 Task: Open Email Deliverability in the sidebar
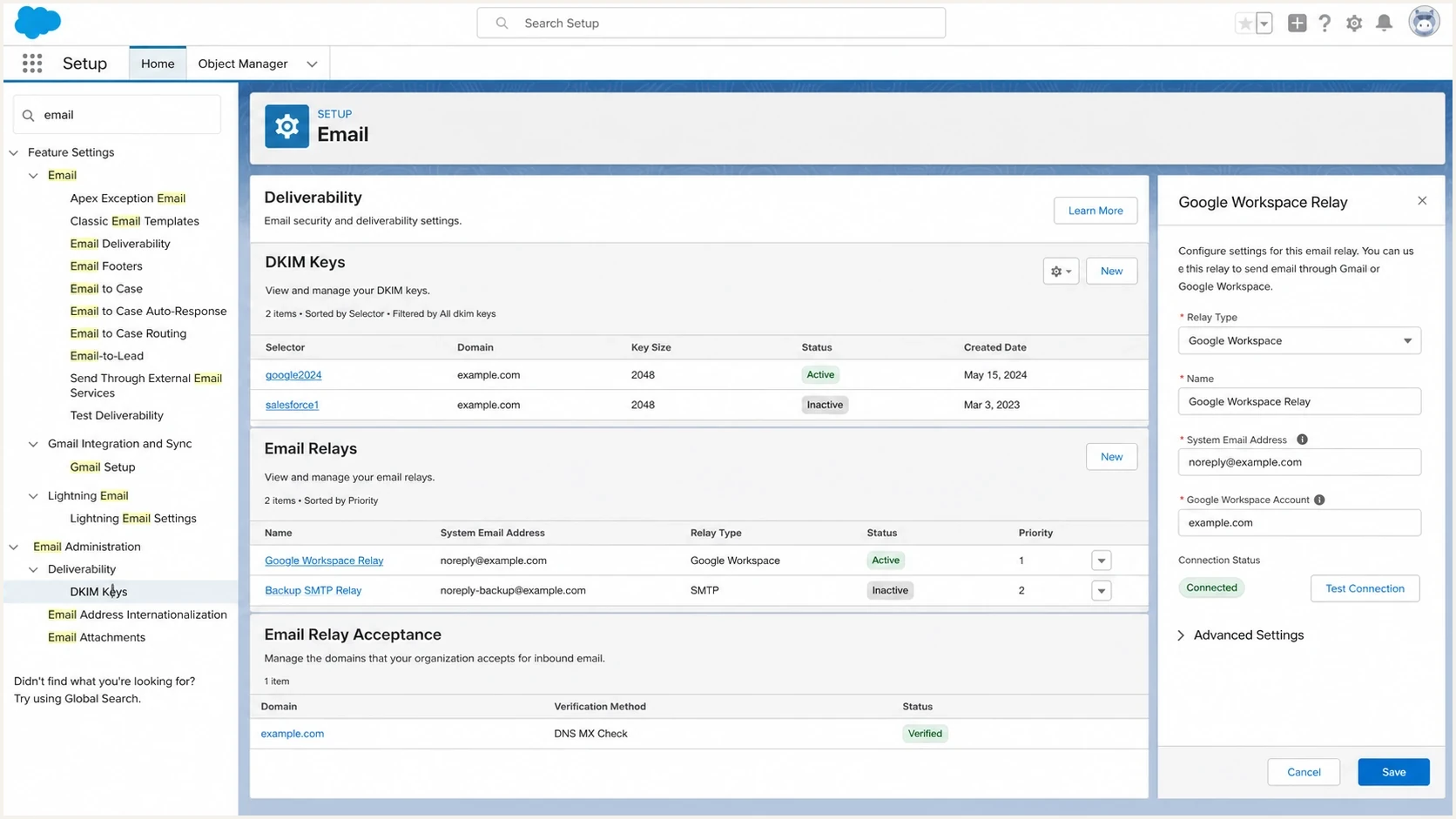click(x=120, y=244)
